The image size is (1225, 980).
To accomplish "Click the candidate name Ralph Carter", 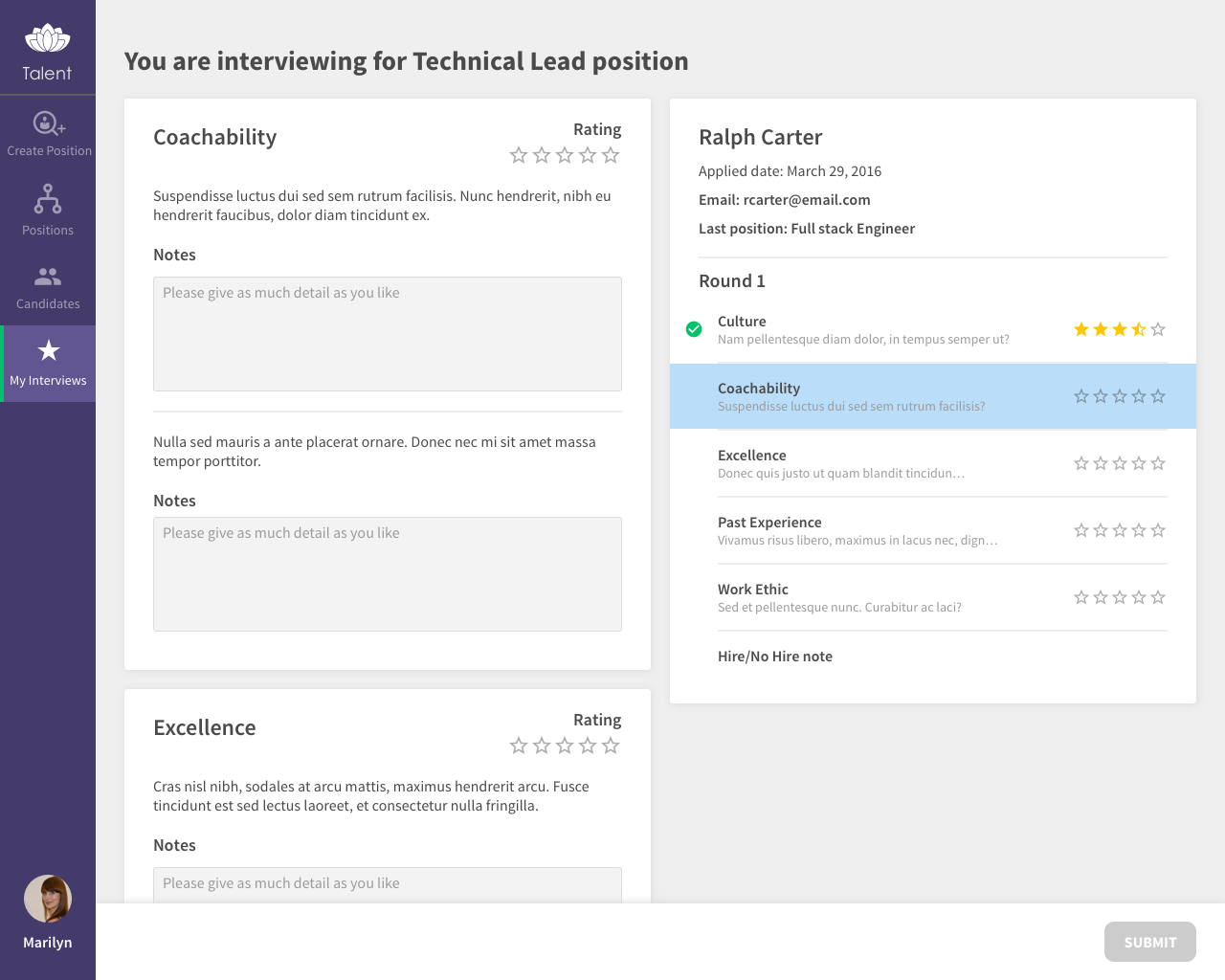I will pos(761,137).
